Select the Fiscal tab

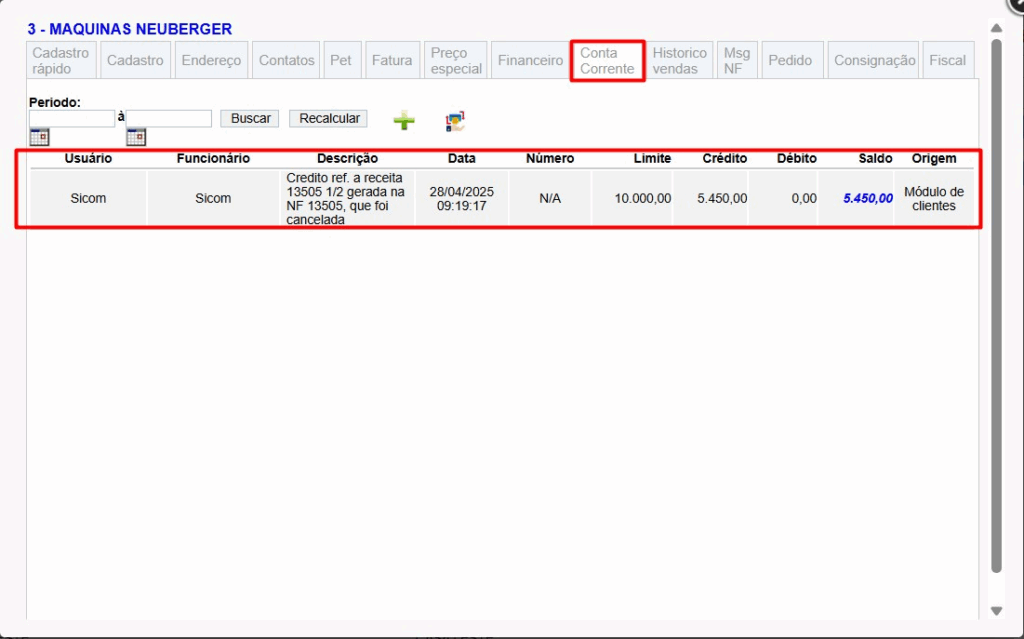[948, 60]
